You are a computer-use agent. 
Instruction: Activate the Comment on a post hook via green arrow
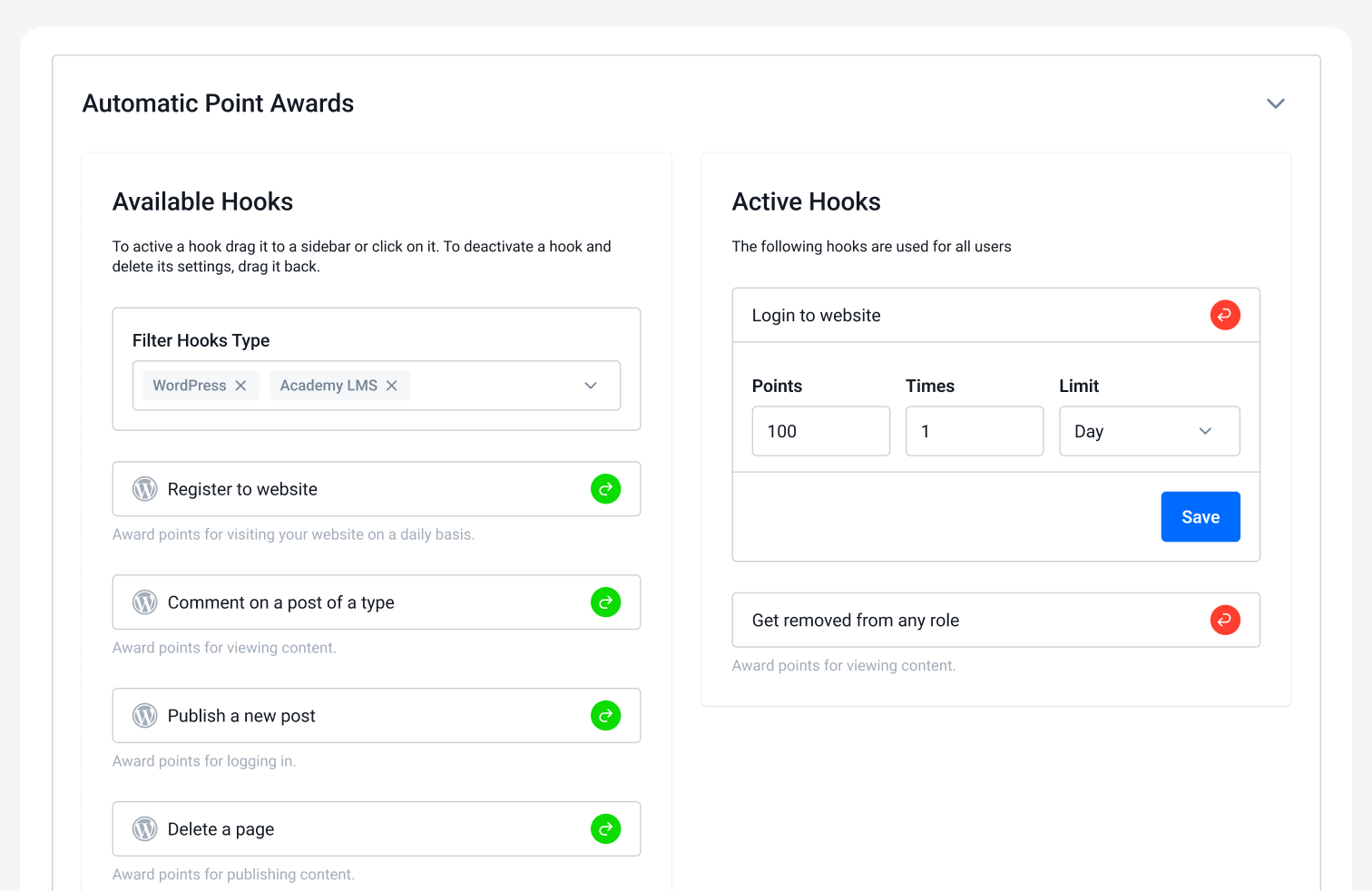click(605, 602)
